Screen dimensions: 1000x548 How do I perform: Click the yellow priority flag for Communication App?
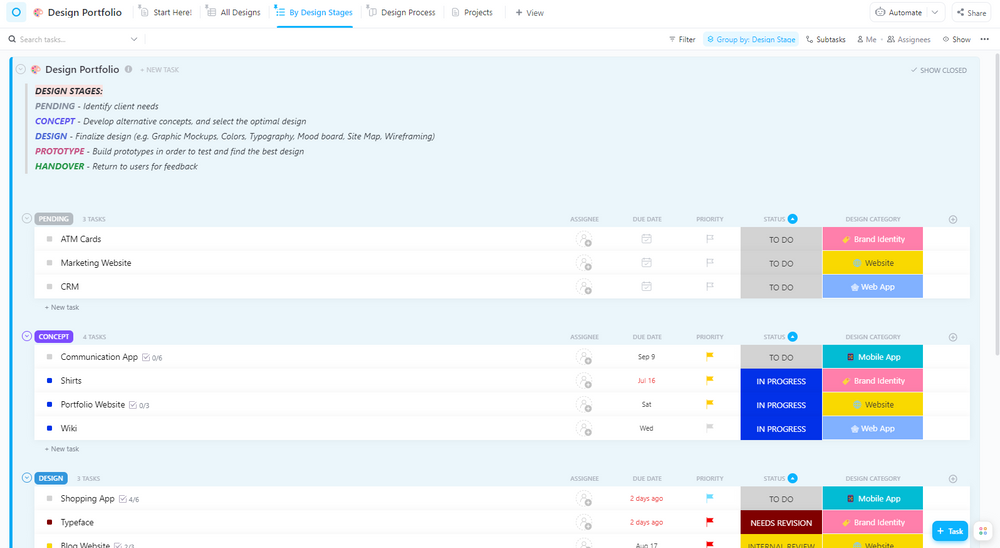coord(709,357)
